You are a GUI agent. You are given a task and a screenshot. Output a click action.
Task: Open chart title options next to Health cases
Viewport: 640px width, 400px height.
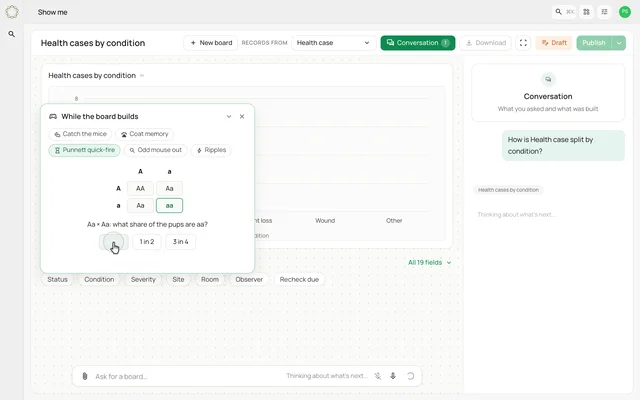point(142,76)
